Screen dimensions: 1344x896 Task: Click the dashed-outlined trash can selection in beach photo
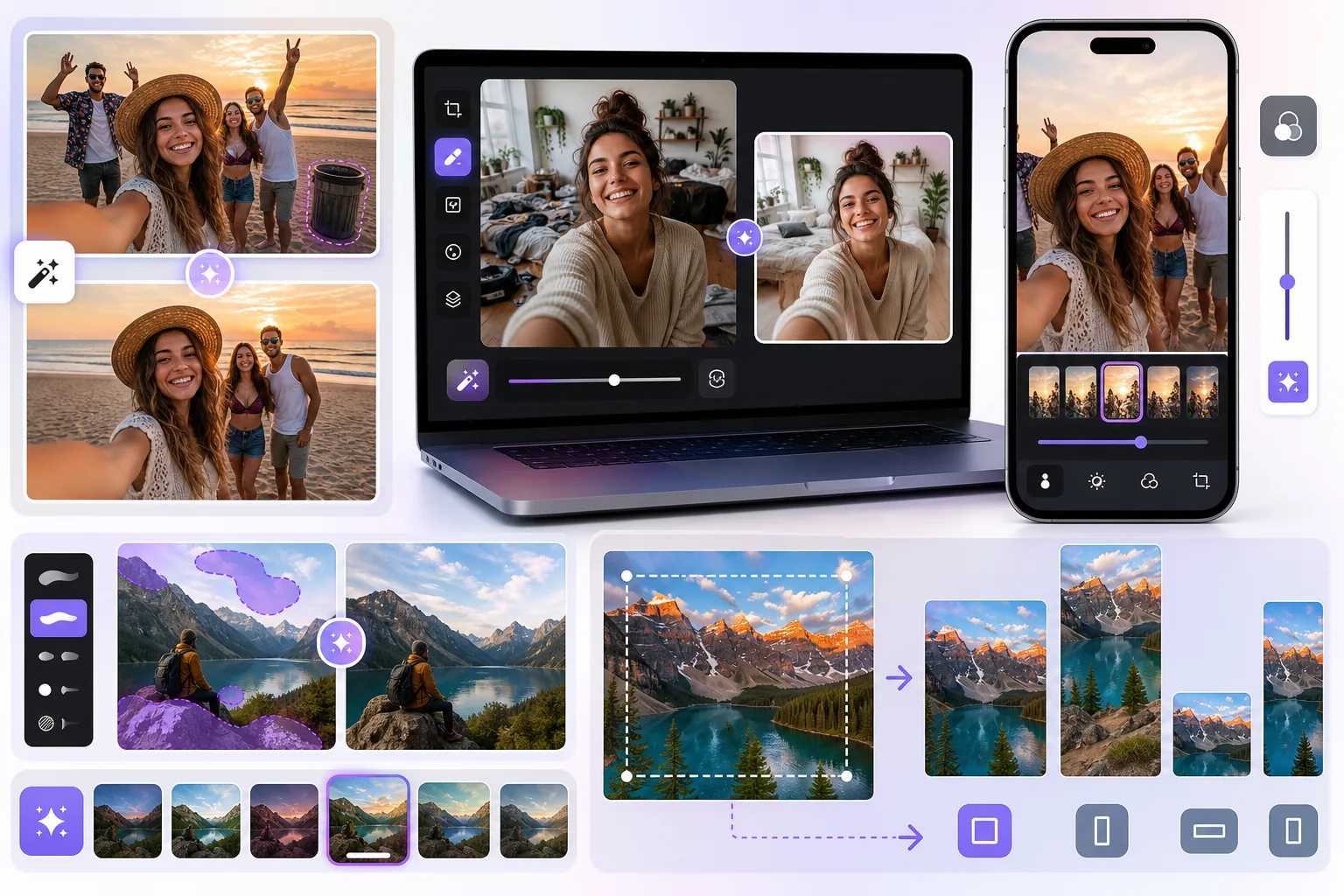pos(338,202)
